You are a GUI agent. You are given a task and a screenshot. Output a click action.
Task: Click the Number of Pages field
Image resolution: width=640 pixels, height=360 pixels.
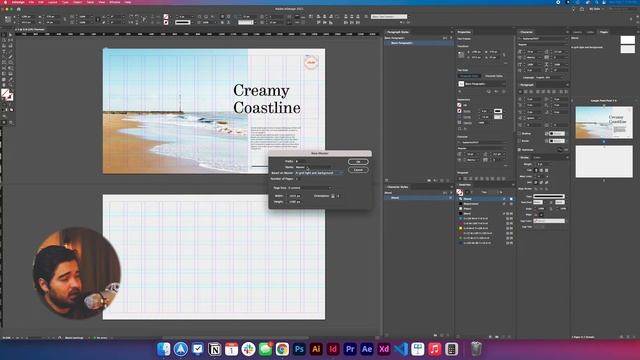(x=298, y=179)
